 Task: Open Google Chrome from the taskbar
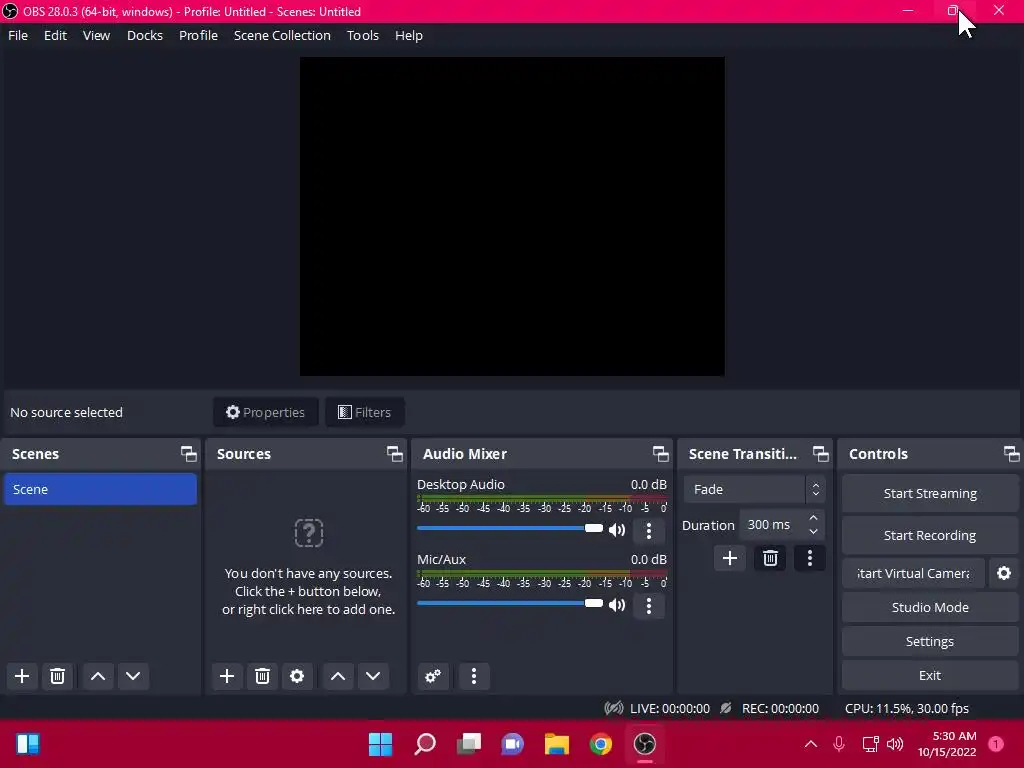(x=600, y=744)
